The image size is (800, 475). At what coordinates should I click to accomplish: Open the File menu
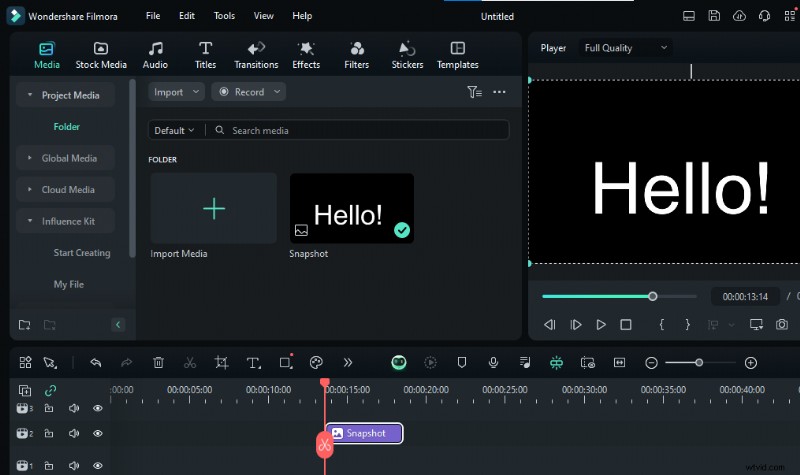153,16
